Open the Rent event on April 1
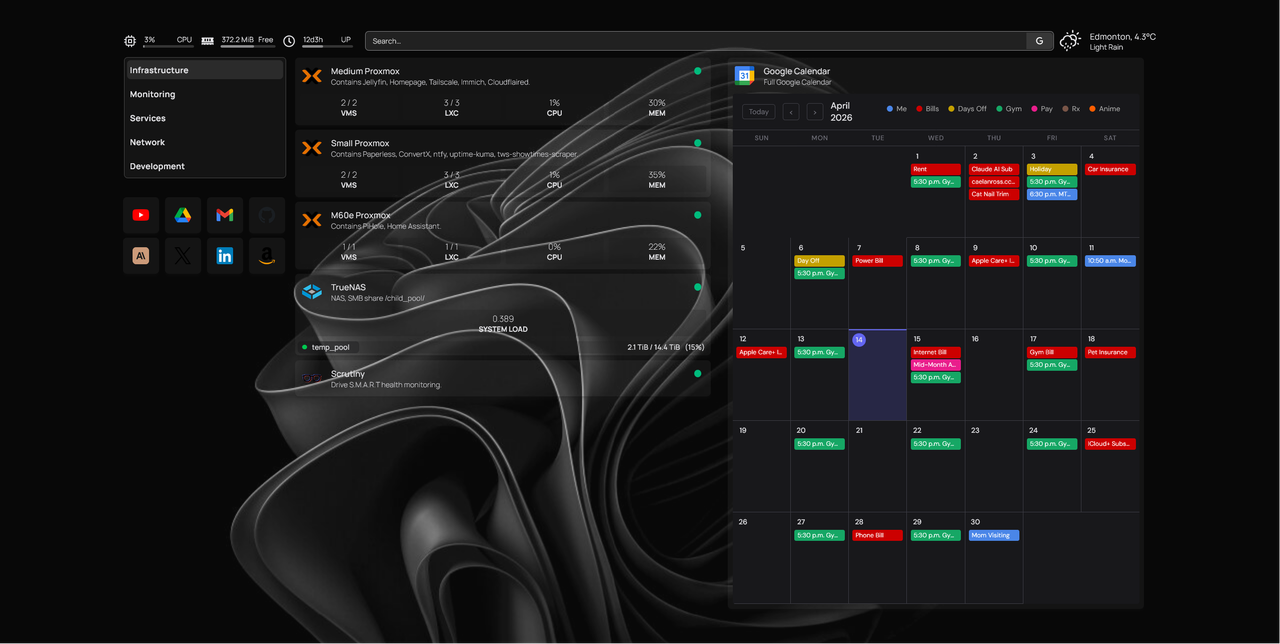The height and width of the screenshot is (644, 1280). (x=935, y=169)
